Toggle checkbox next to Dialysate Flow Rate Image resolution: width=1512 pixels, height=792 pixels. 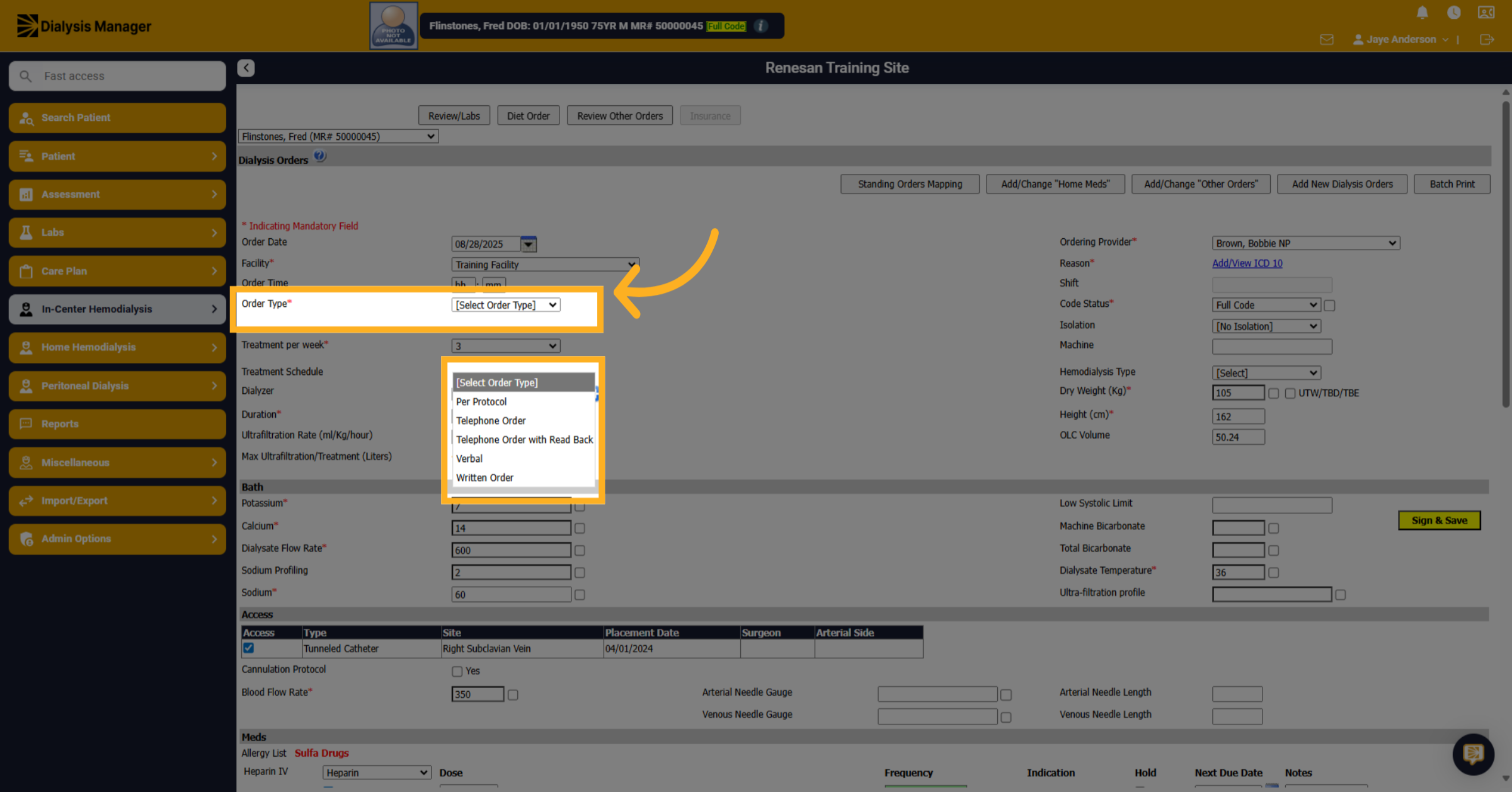[580, 551]
